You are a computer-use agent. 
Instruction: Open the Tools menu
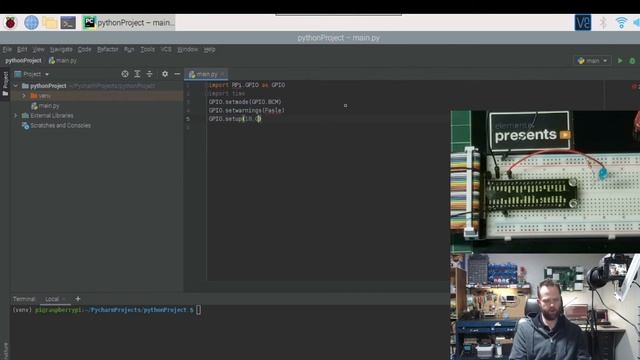point(147,49)
